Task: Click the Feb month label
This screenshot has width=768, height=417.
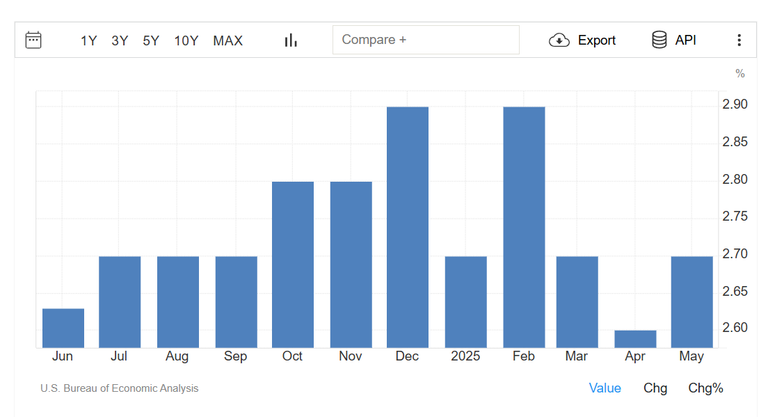Action: tap(523, 356)
